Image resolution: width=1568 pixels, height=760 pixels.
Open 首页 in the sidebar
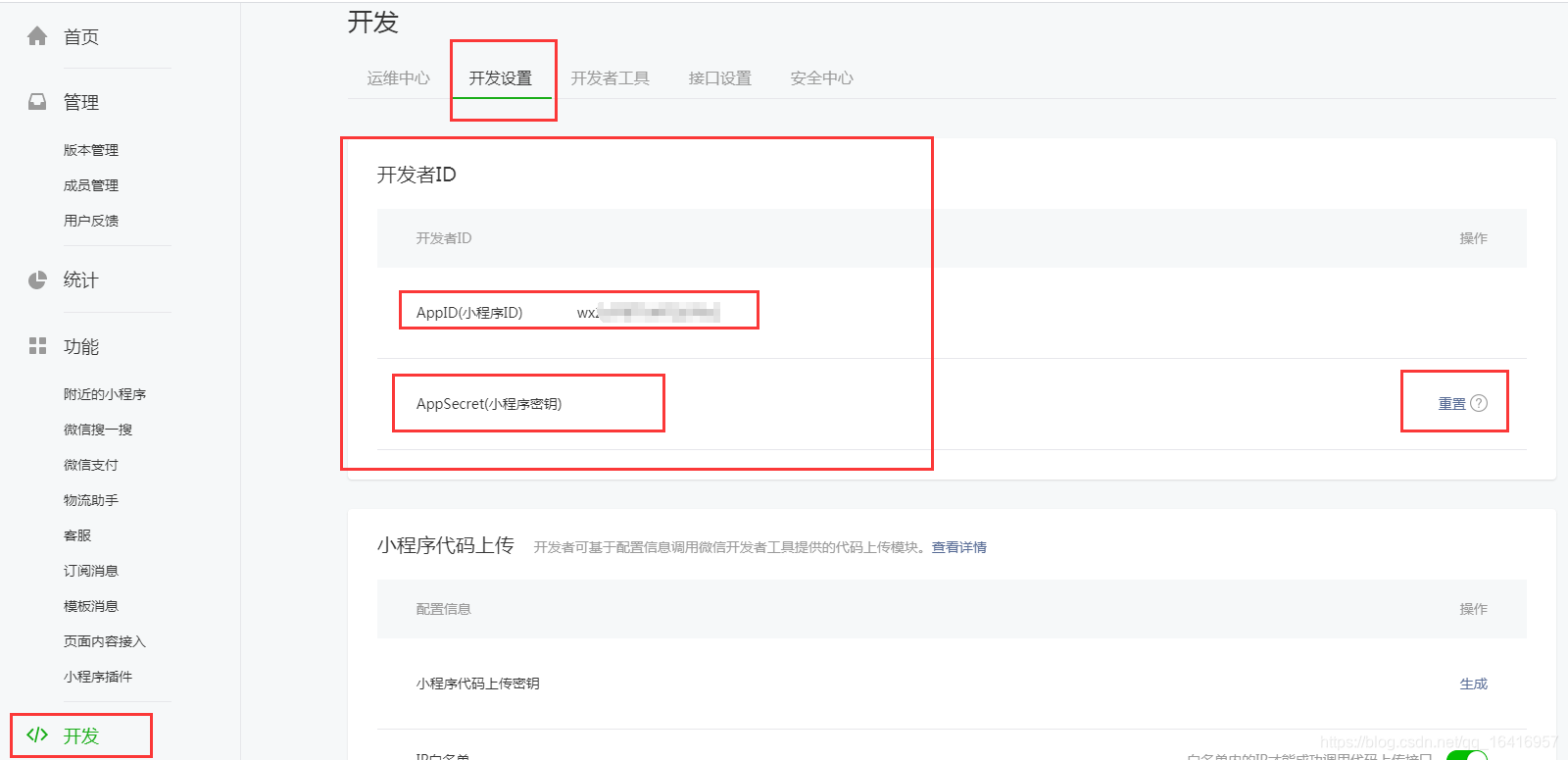pyautogui.click(x=81, y=37)
